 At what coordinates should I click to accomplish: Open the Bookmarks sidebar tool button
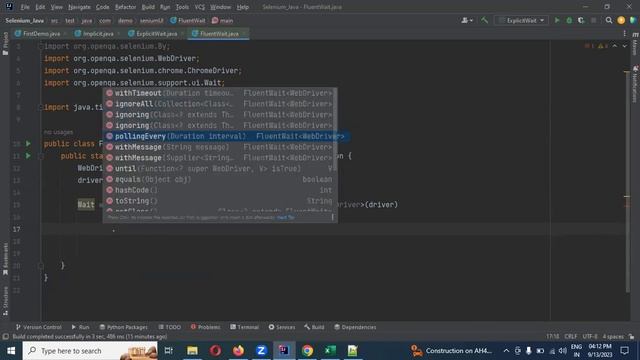[x=5, y=259]
